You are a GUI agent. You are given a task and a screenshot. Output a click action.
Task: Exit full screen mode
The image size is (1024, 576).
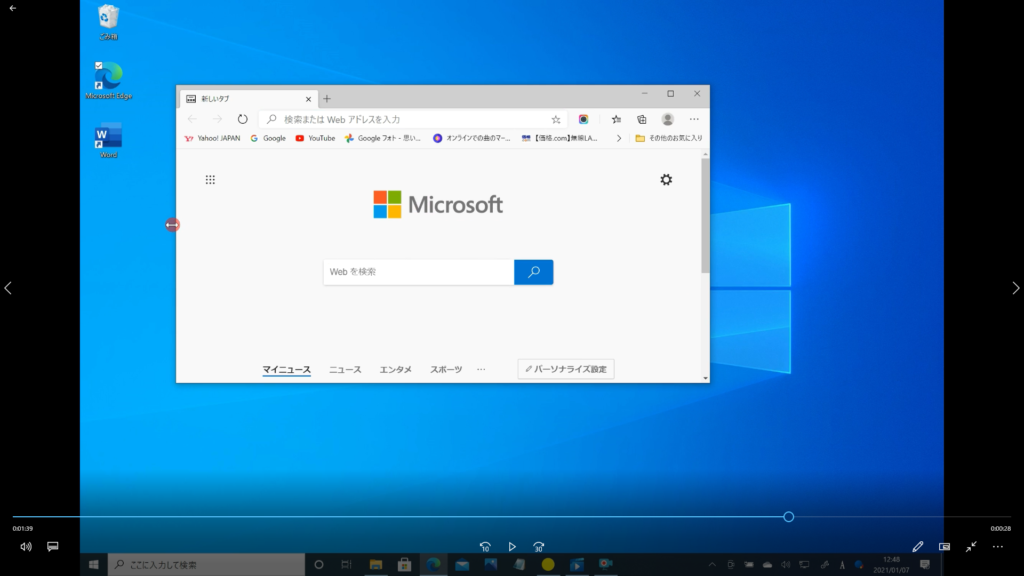pos(971,547)
